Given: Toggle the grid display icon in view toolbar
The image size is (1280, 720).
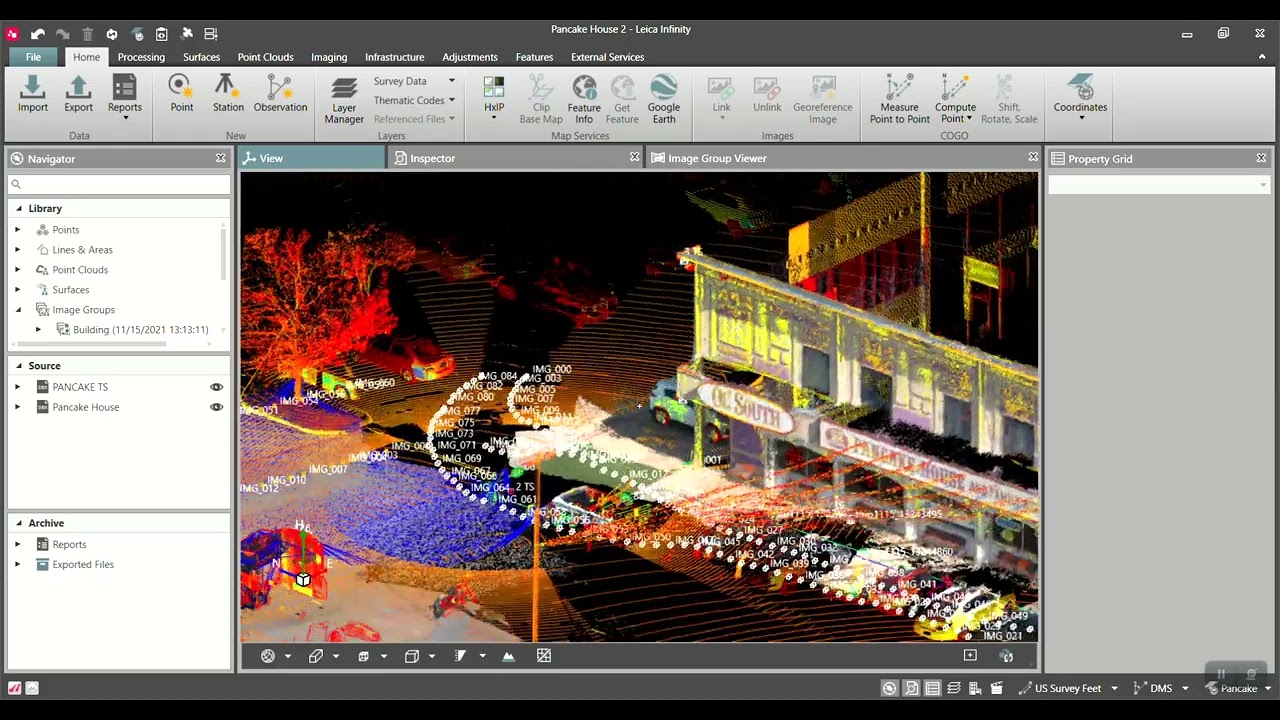Looking at the screenshot, I should click(544, 656).
